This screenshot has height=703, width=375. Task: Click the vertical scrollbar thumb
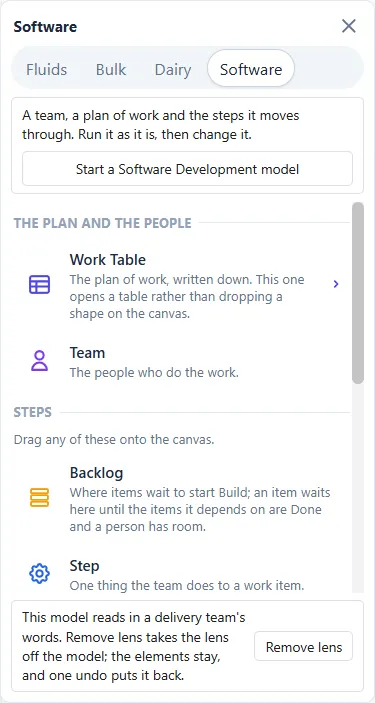[x=358, y=293]
